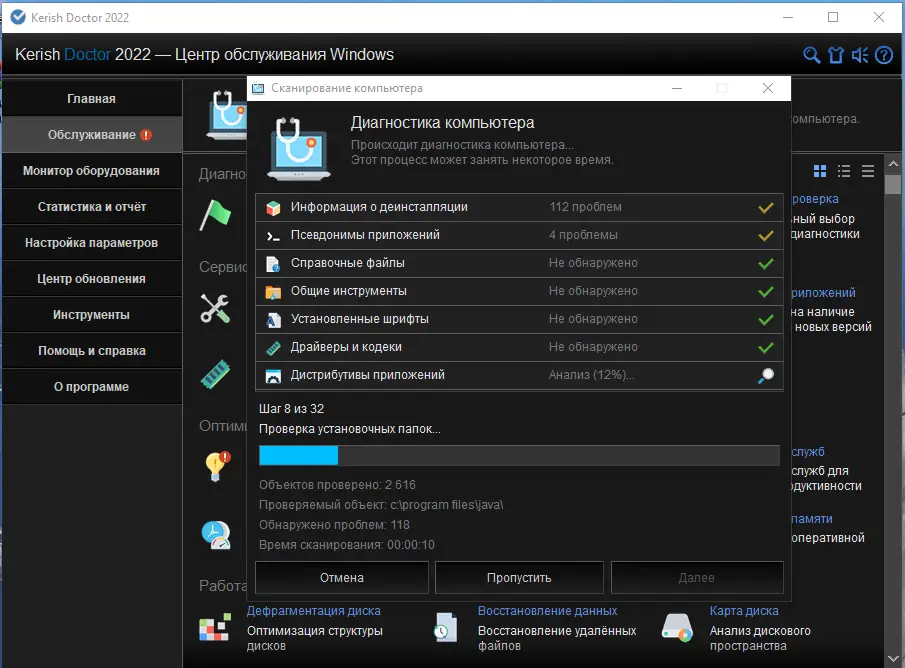Close the Сканирование компьютера dialog
905x668 pixels.
click(768, 88)
